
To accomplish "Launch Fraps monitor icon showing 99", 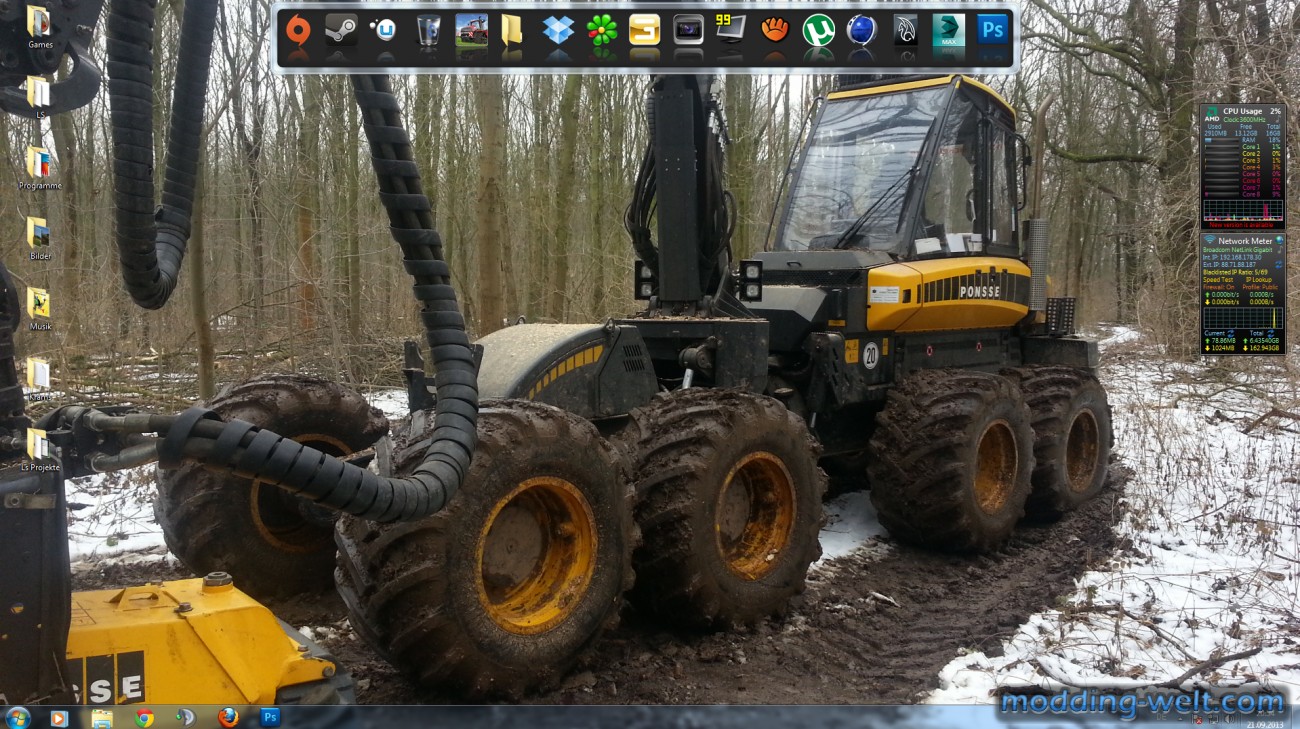I will click(731, 28).
